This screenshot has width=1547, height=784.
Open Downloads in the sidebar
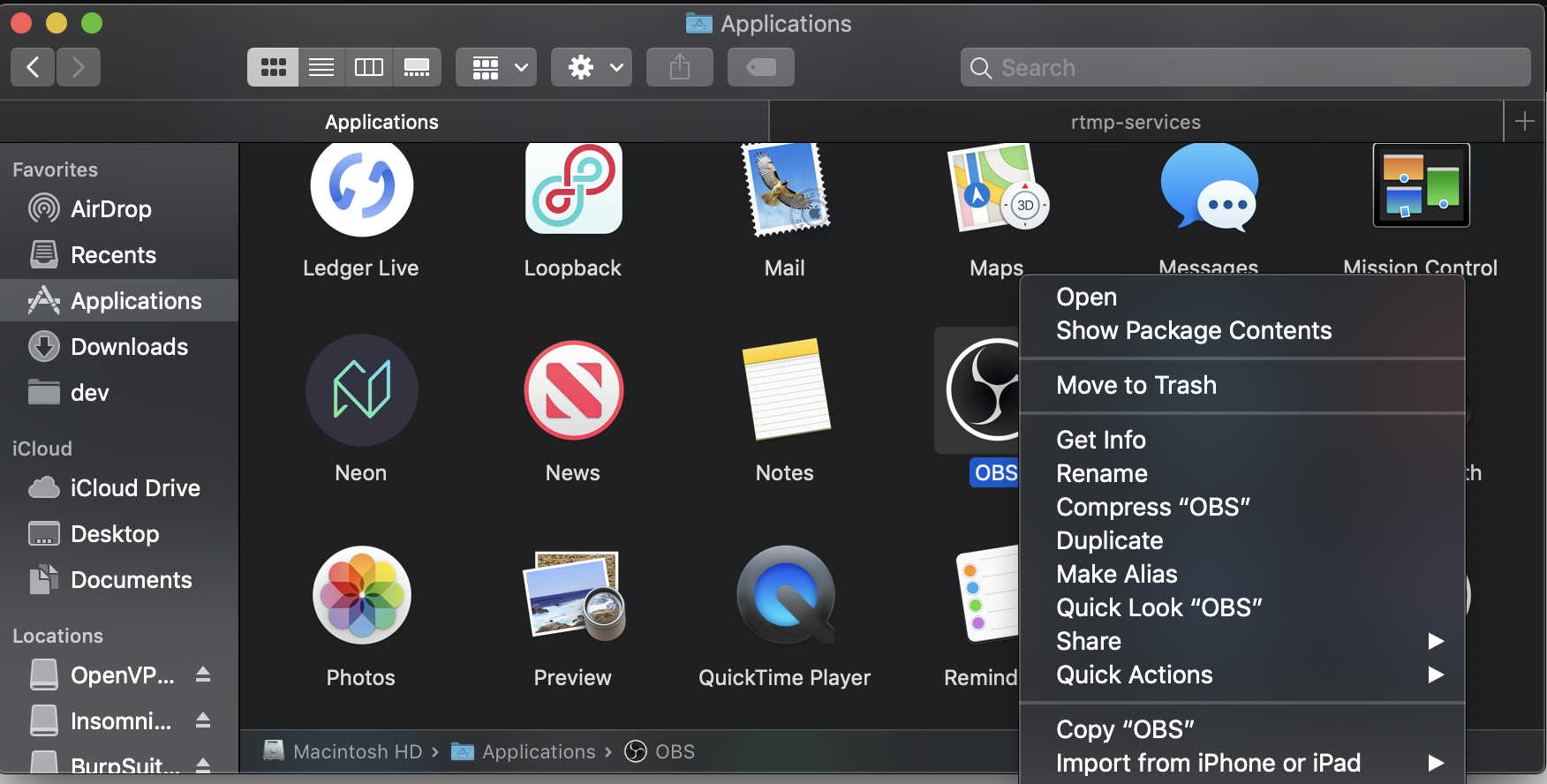tap(119, 347)
